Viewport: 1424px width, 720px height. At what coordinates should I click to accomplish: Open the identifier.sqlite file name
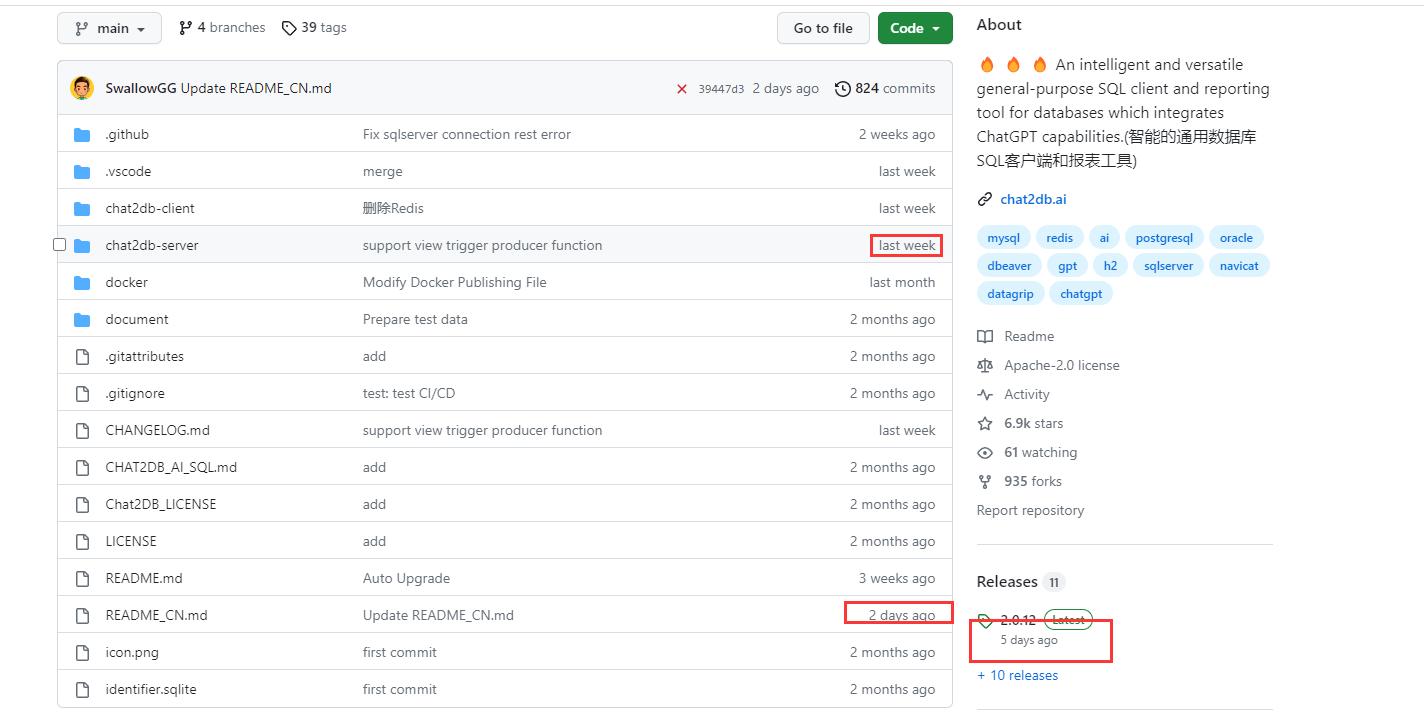tap(151, 689)
